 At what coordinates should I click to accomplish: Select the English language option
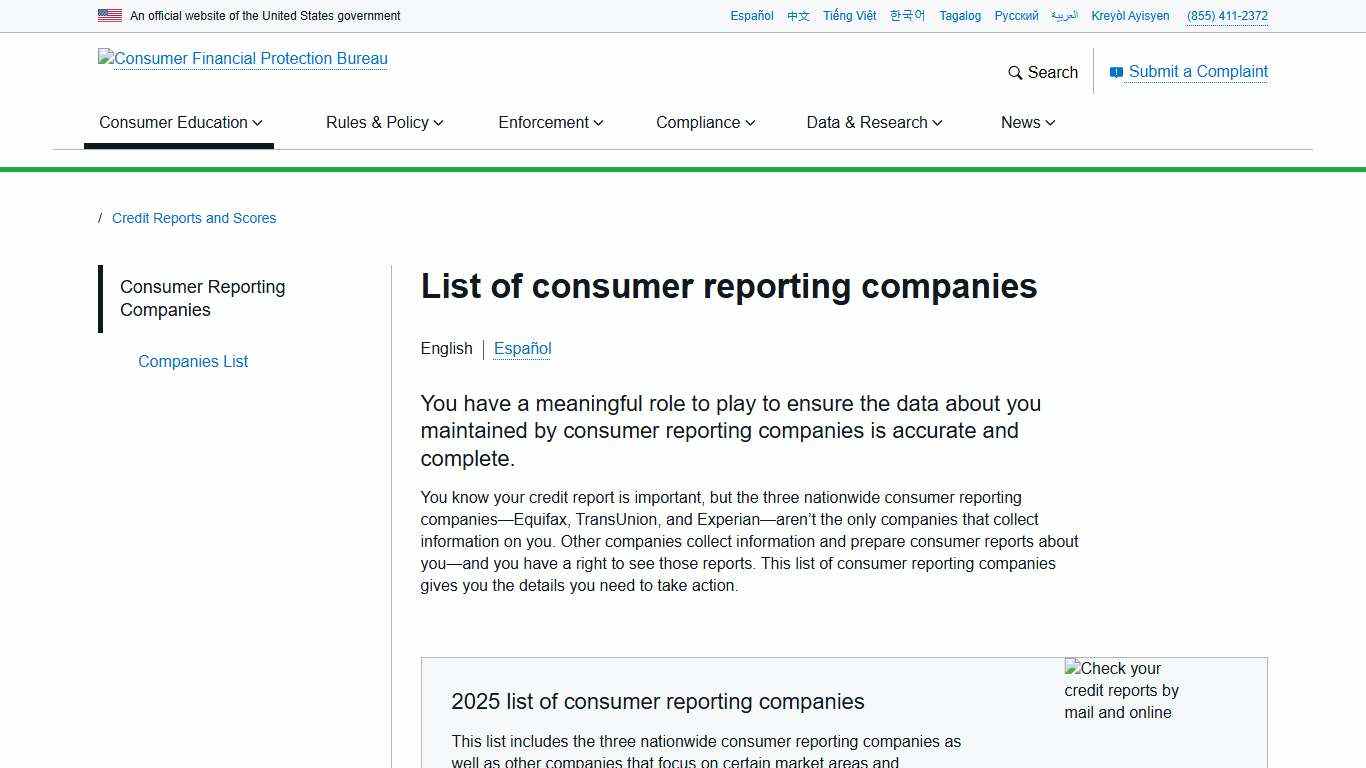pos(446,348)
